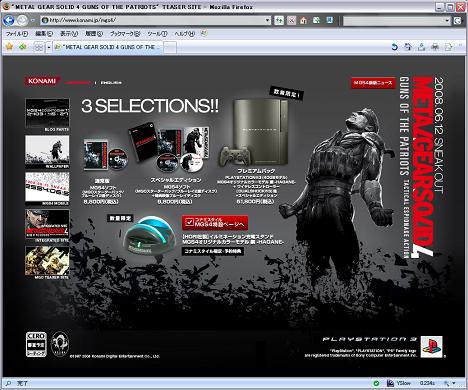This screenshot has height=390, width=468.
Task: Click the 完了 status text
Action: coord(22,383)
